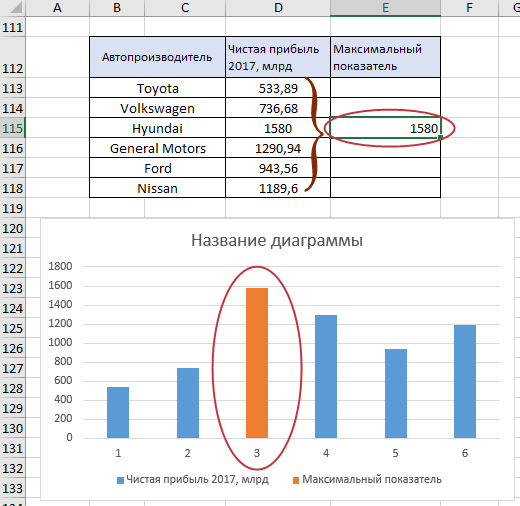The height and width of the screenshot is (506, 520).
Task: Select the orange bar for category 3
Action: pyautogui.click(x=257, y=363)
